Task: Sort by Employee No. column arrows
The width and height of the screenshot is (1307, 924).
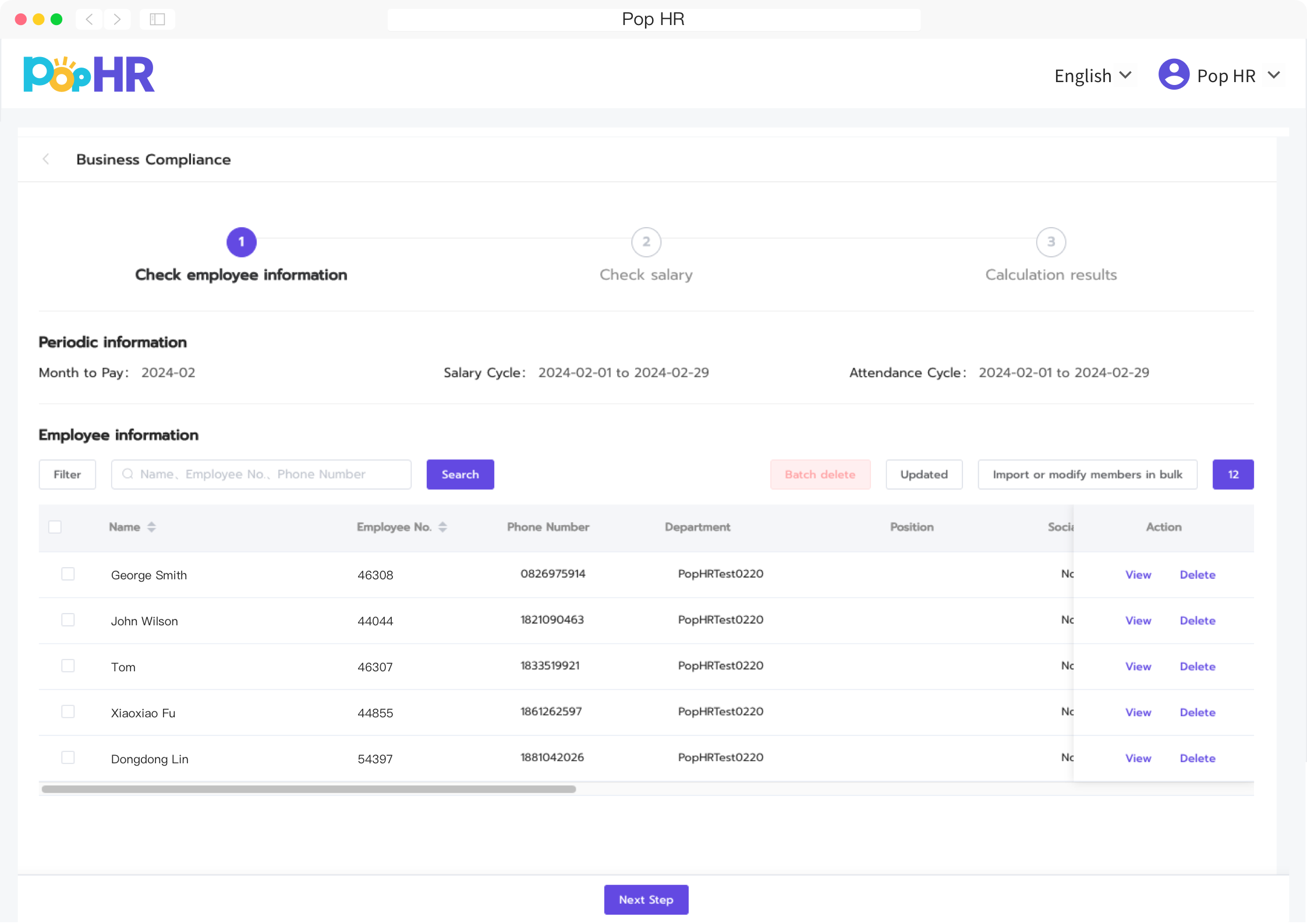Action: (442, 527)
